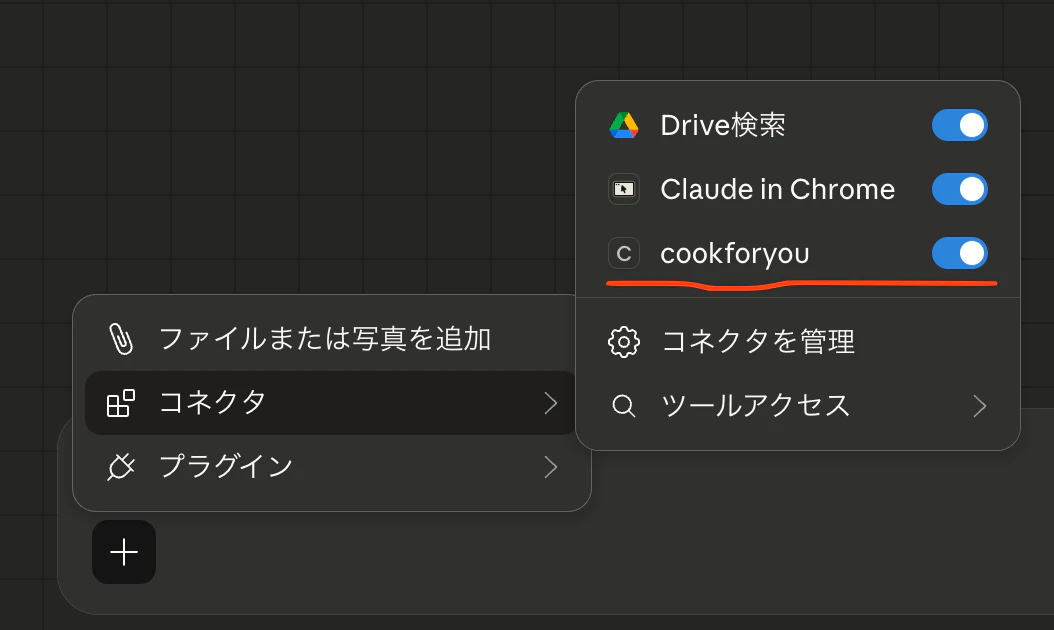The height and width of the screenshot is (630, 1054).
Task: Click the connectors grid icon
Action: coord(121,403)
